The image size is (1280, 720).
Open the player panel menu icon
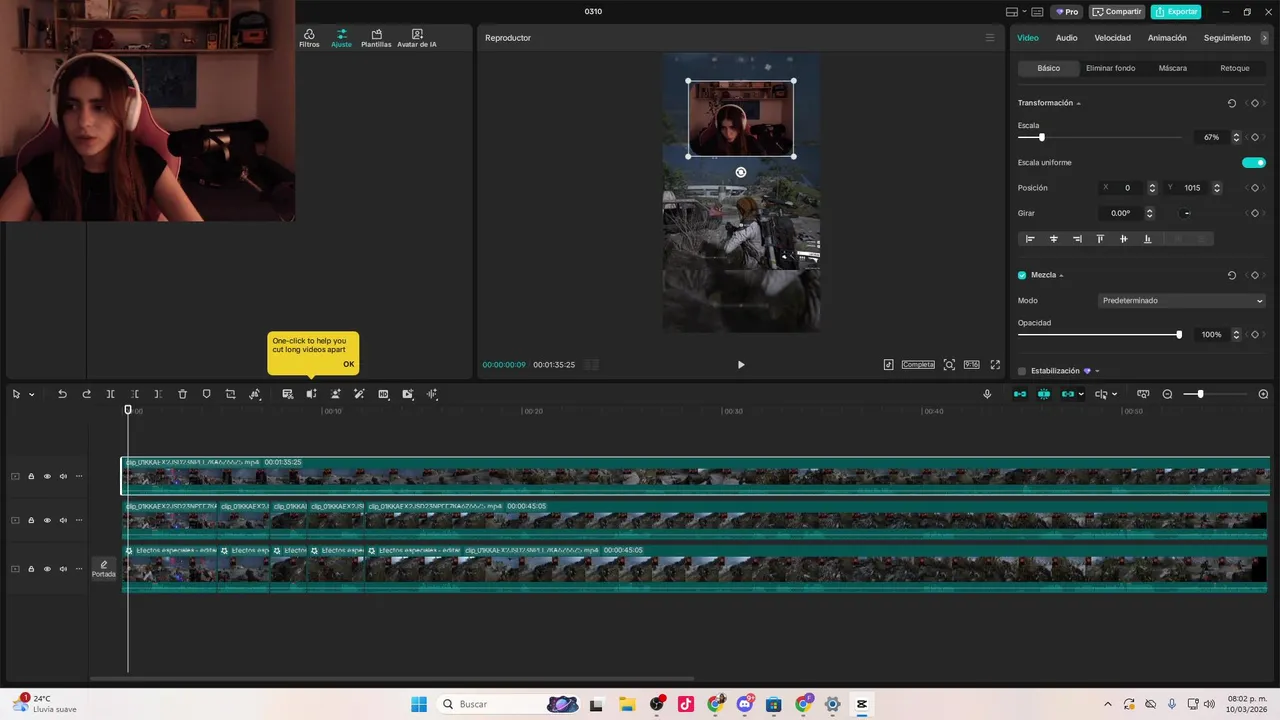point(990,38)
